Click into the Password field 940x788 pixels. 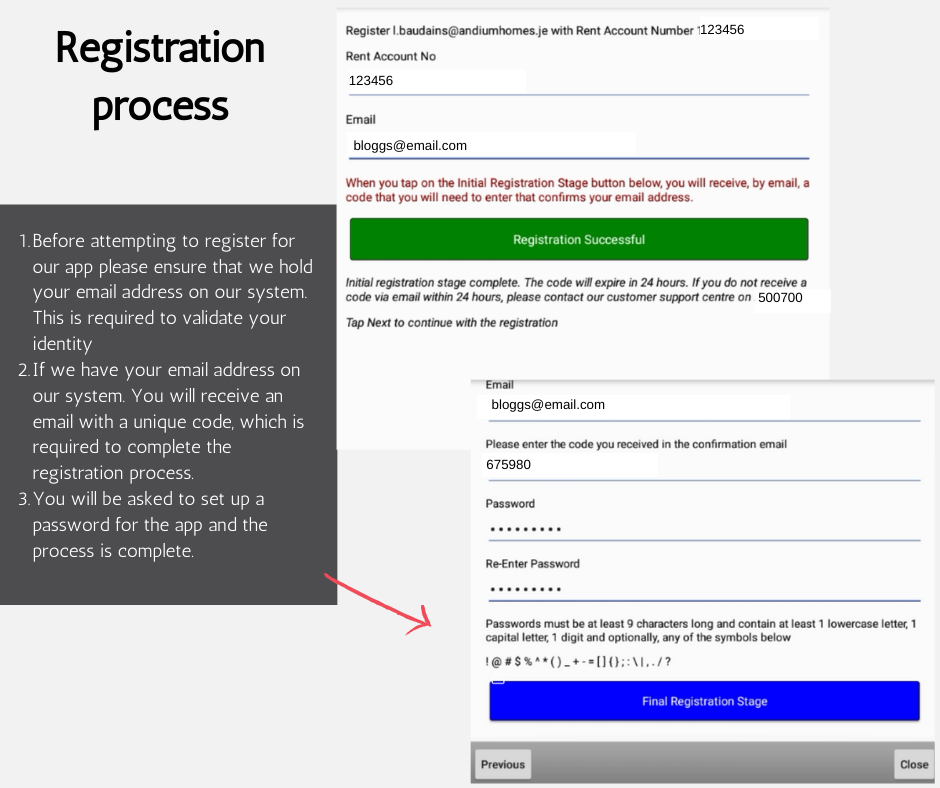pos(703,529)
